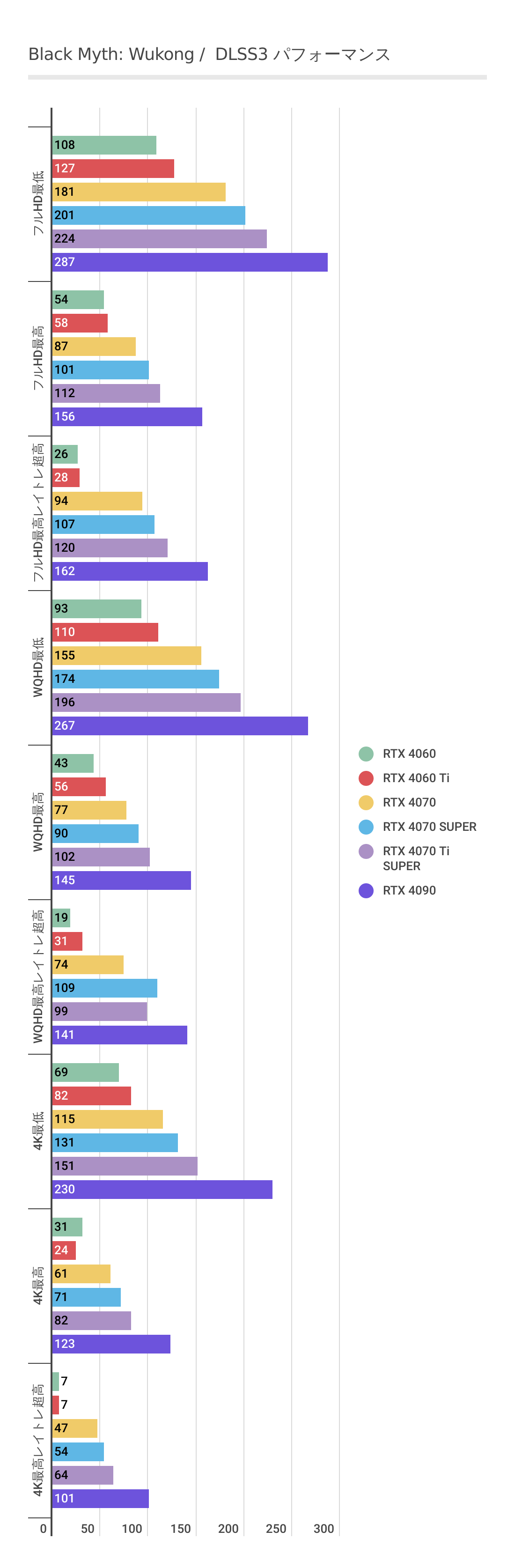The image size is (515, 1568).
Task: Click the 123 fps bar in 4K最高
Action: tap(111, 1344)
